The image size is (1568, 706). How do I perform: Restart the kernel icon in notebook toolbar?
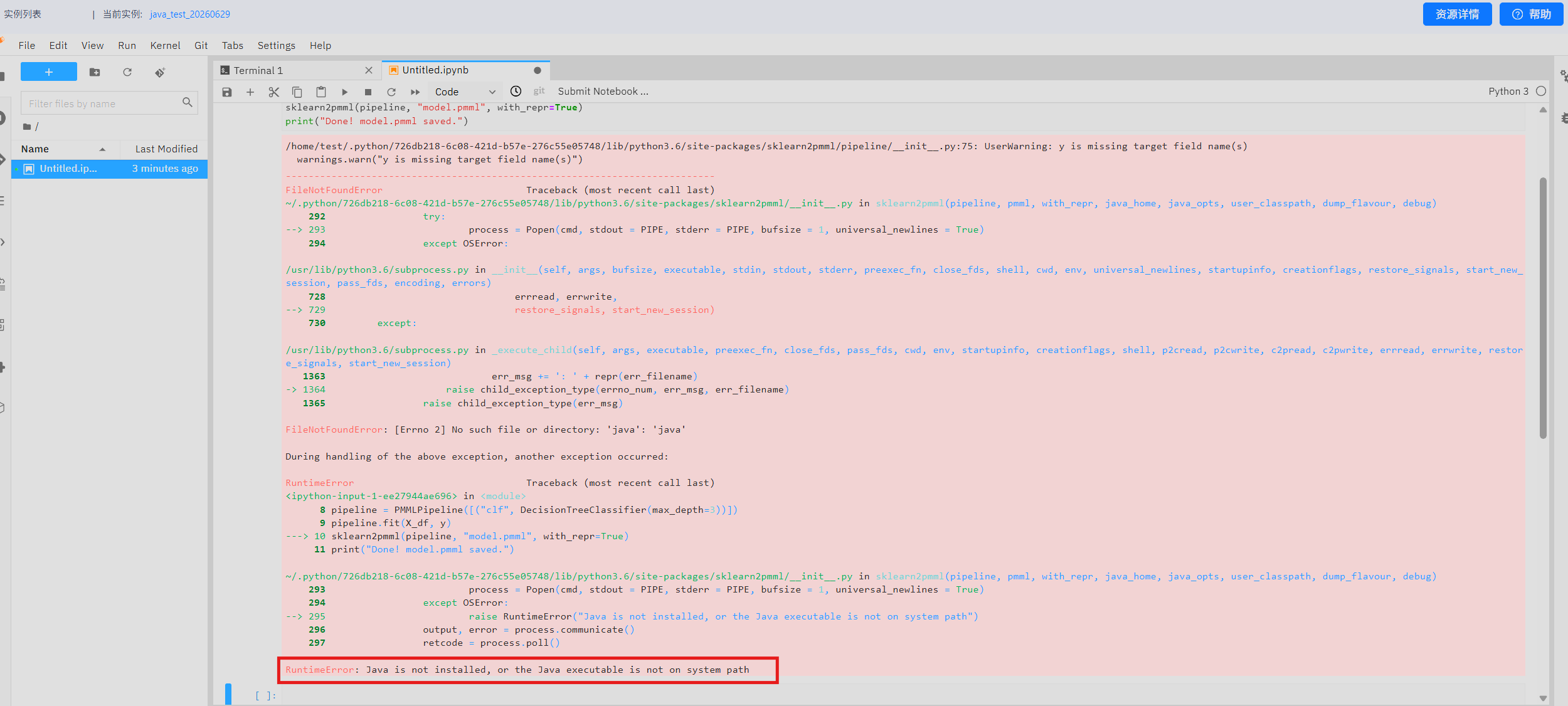tap(391, 92)
